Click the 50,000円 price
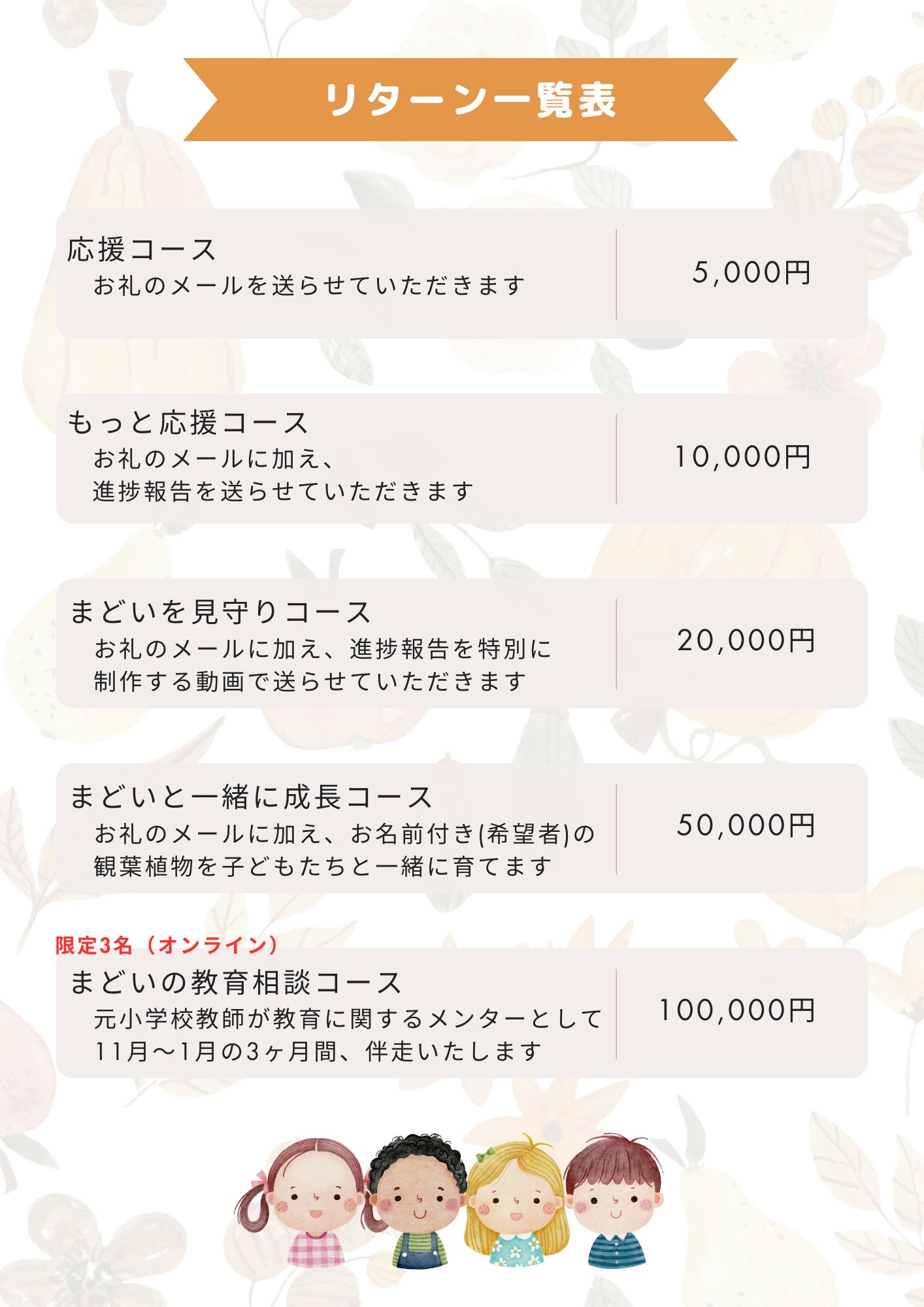The height and width of the screenshot is (1307, 924). 746,826
